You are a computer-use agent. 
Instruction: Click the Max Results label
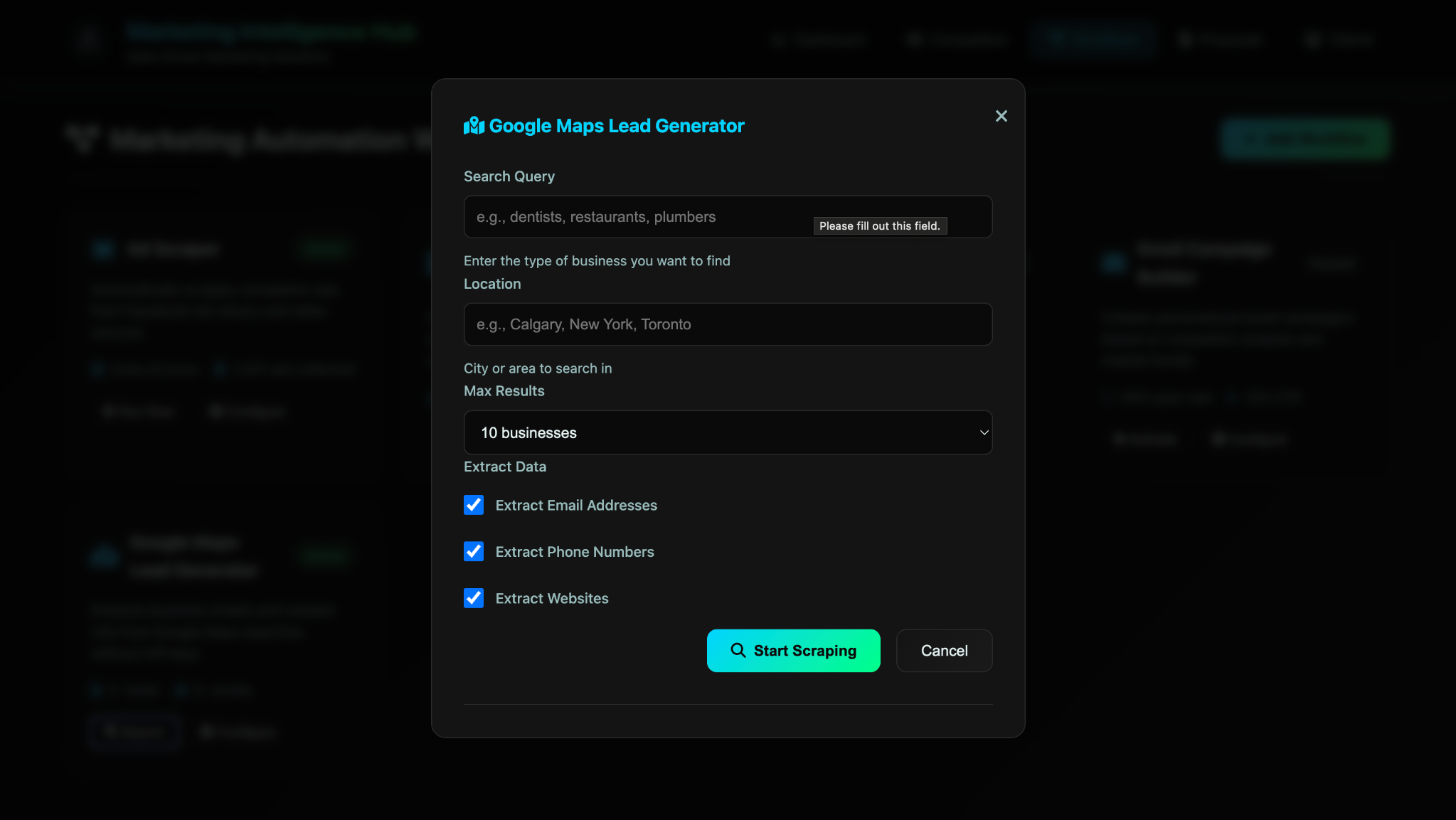(x=504, y=391)
